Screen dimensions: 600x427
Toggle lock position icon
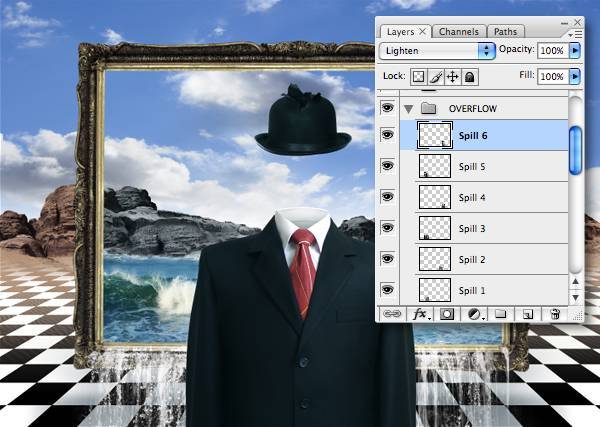point(453,77)
